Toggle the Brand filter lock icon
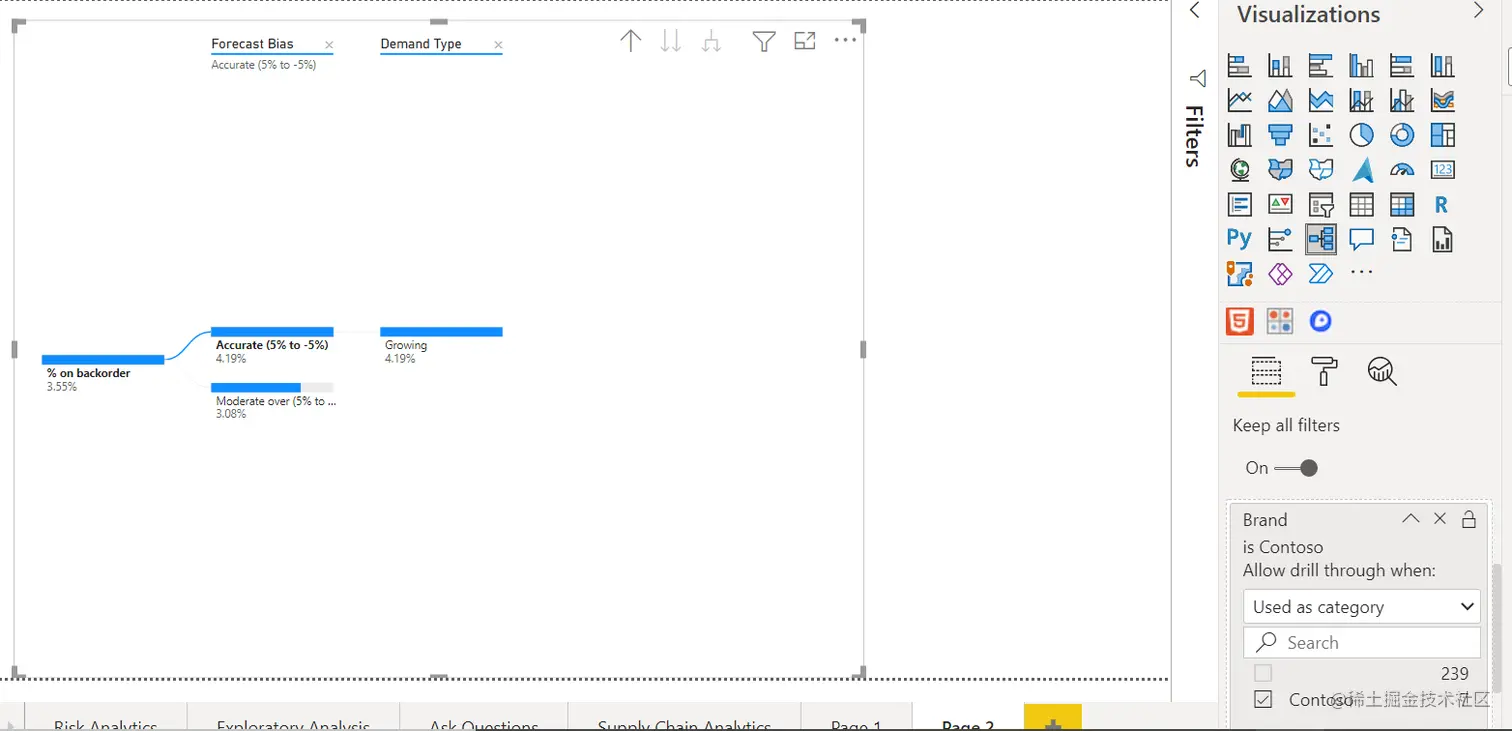1512x731 pixels. tap(1468, 519)
